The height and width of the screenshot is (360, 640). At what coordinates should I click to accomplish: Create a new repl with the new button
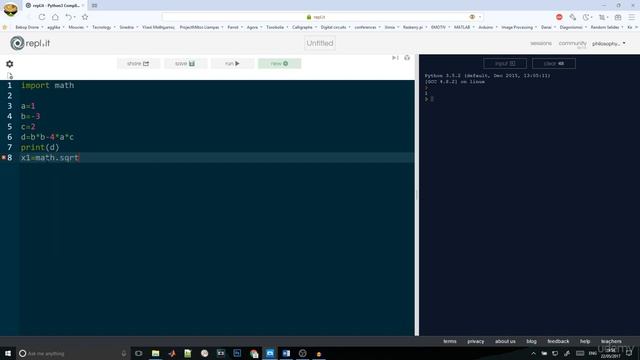[x=279, y=64]
